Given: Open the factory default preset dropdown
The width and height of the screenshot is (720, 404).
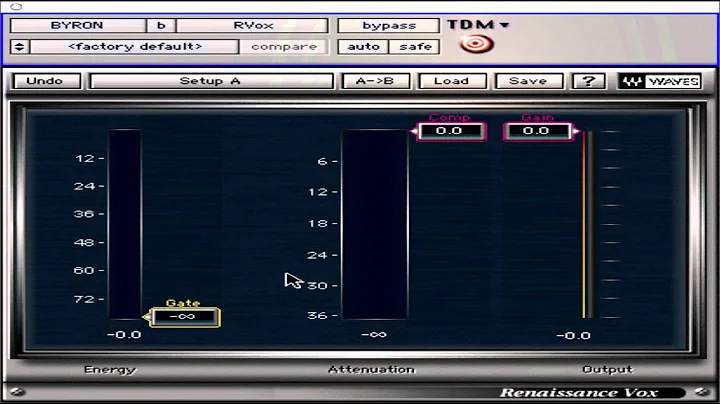Looking at the screenshot, I should [x=135, y=46].
